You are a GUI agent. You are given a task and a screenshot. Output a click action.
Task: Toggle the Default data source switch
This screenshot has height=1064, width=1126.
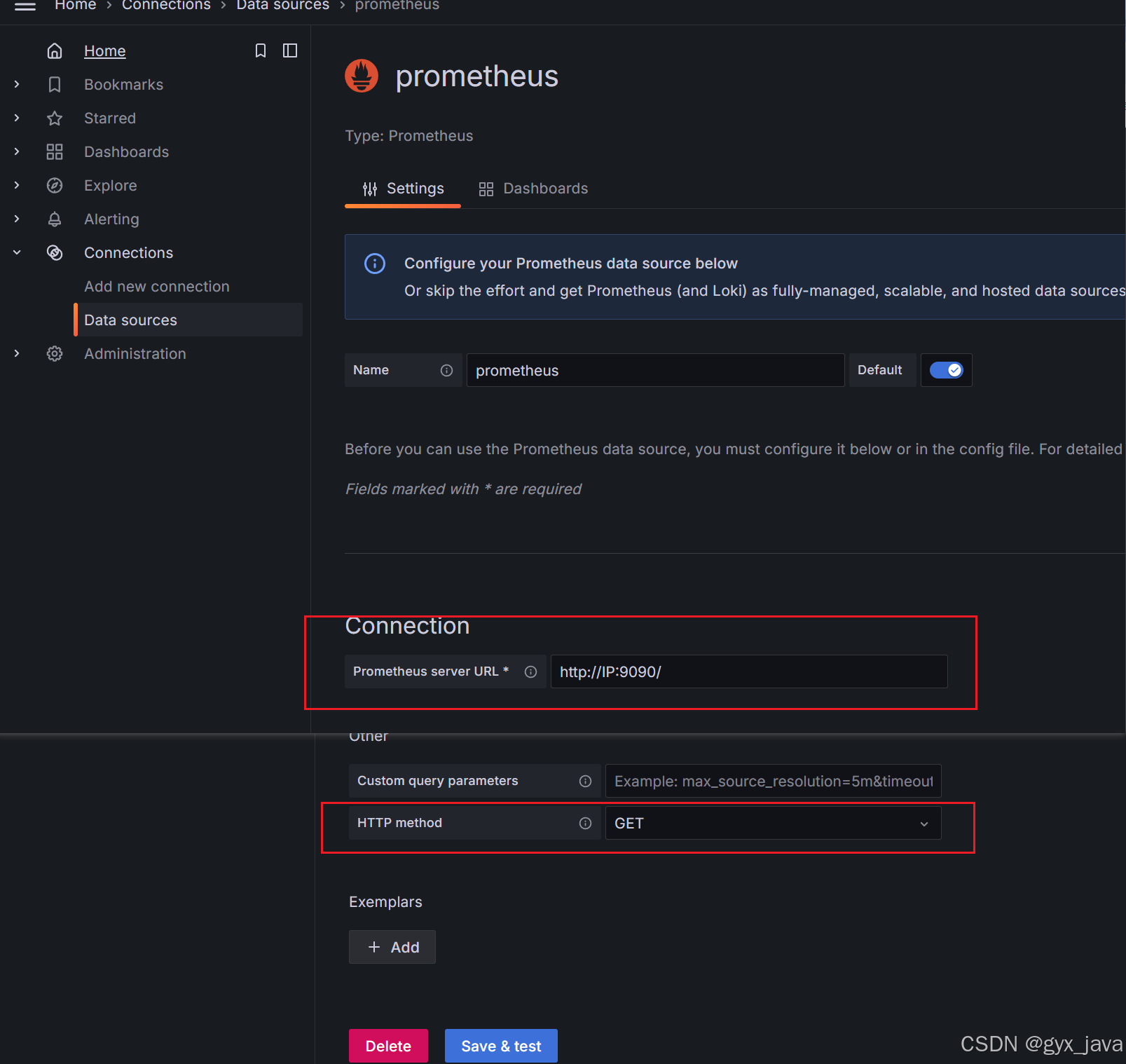pos(947,370)
